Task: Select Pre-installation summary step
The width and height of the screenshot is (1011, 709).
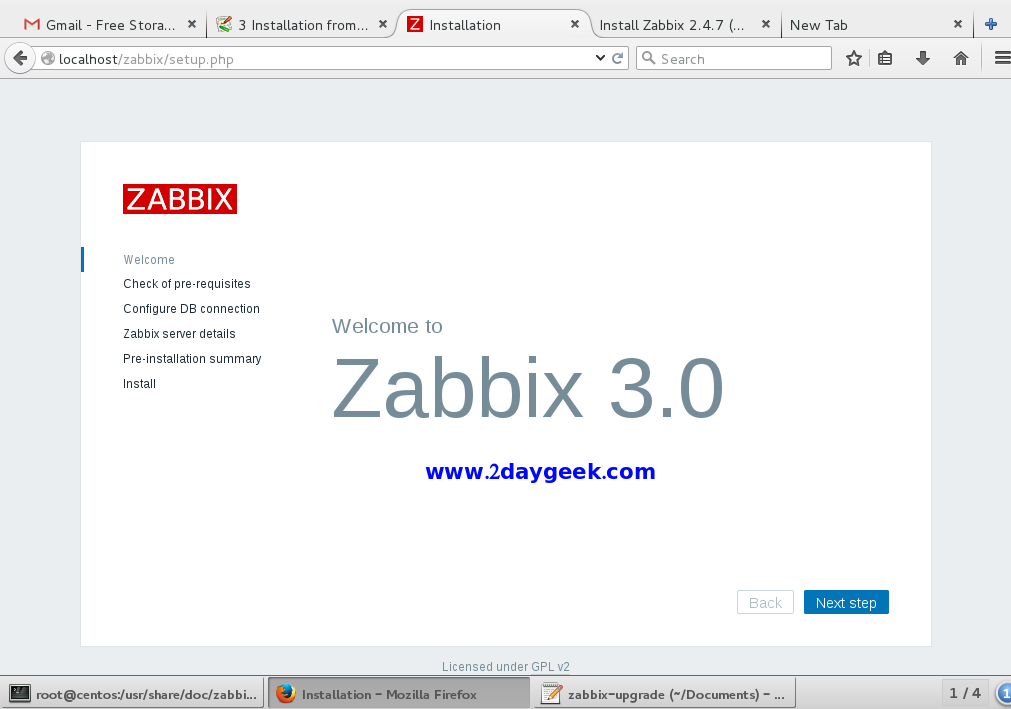Action: pos(192,358)
